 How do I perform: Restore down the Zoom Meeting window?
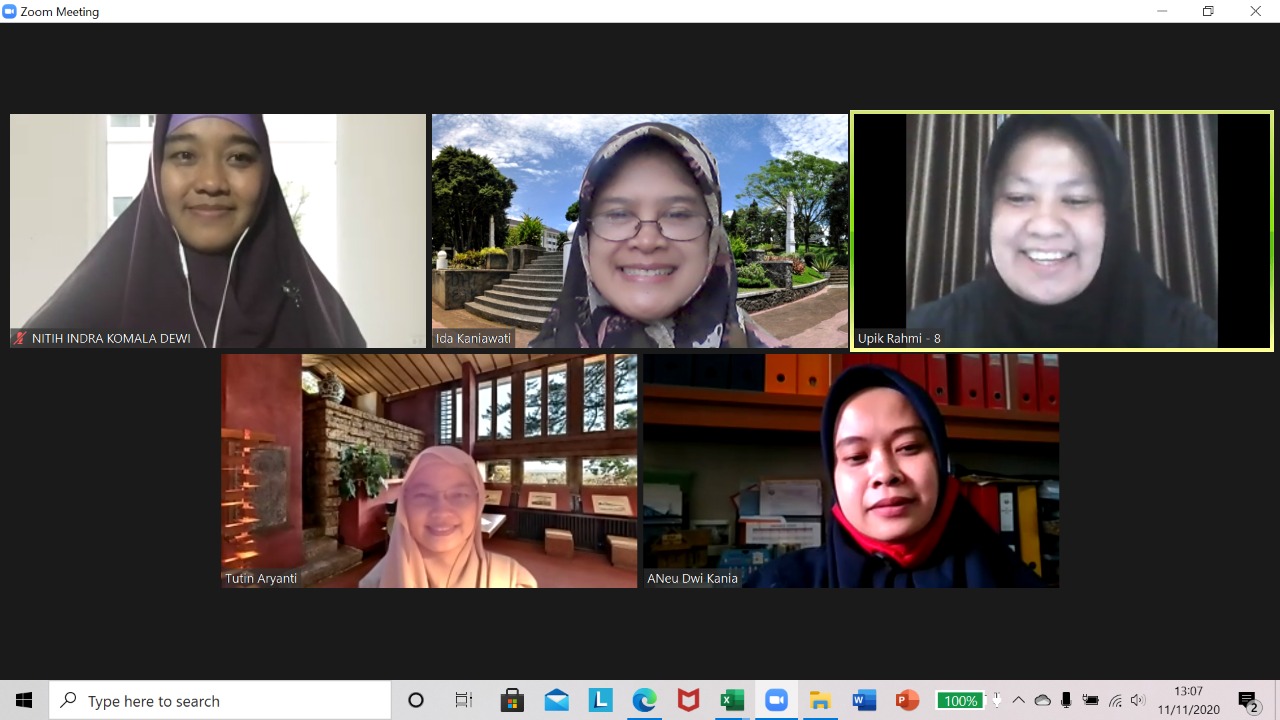click(1208, 12)
